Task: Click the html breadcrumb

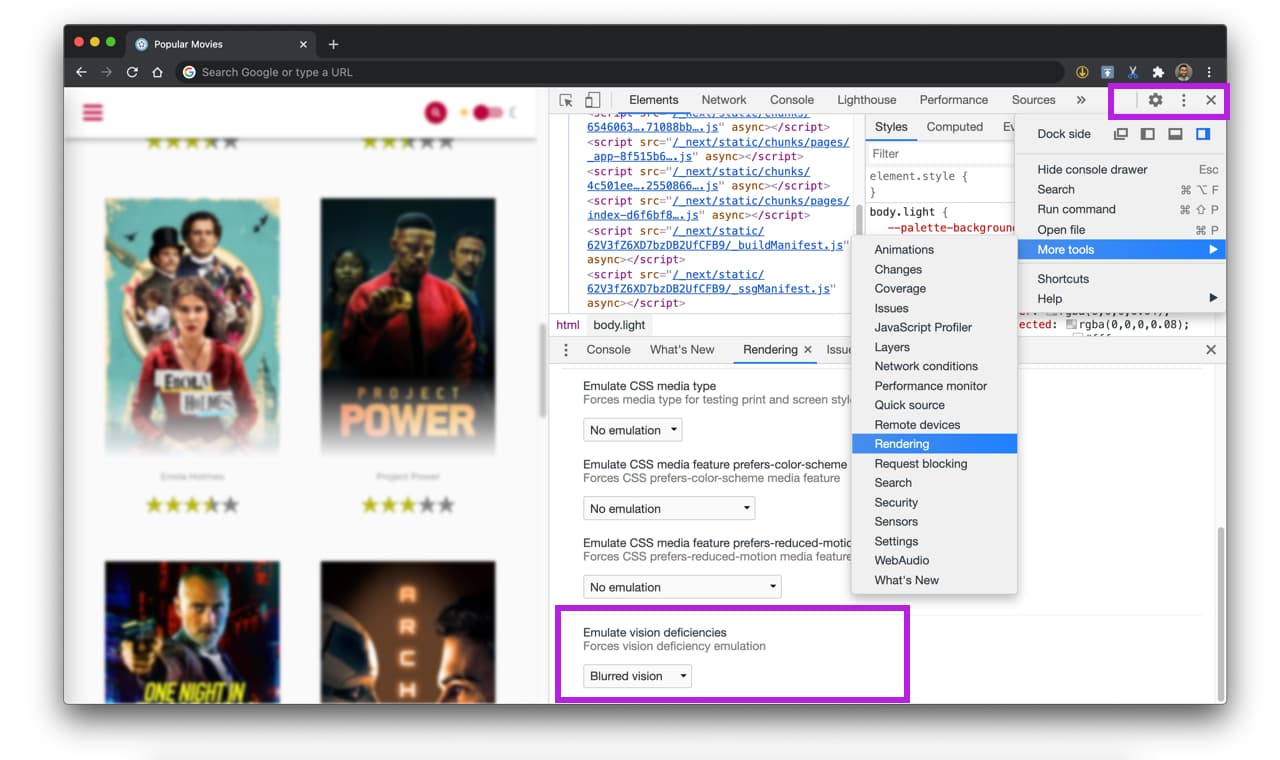Action: click(x=568, y=325)
